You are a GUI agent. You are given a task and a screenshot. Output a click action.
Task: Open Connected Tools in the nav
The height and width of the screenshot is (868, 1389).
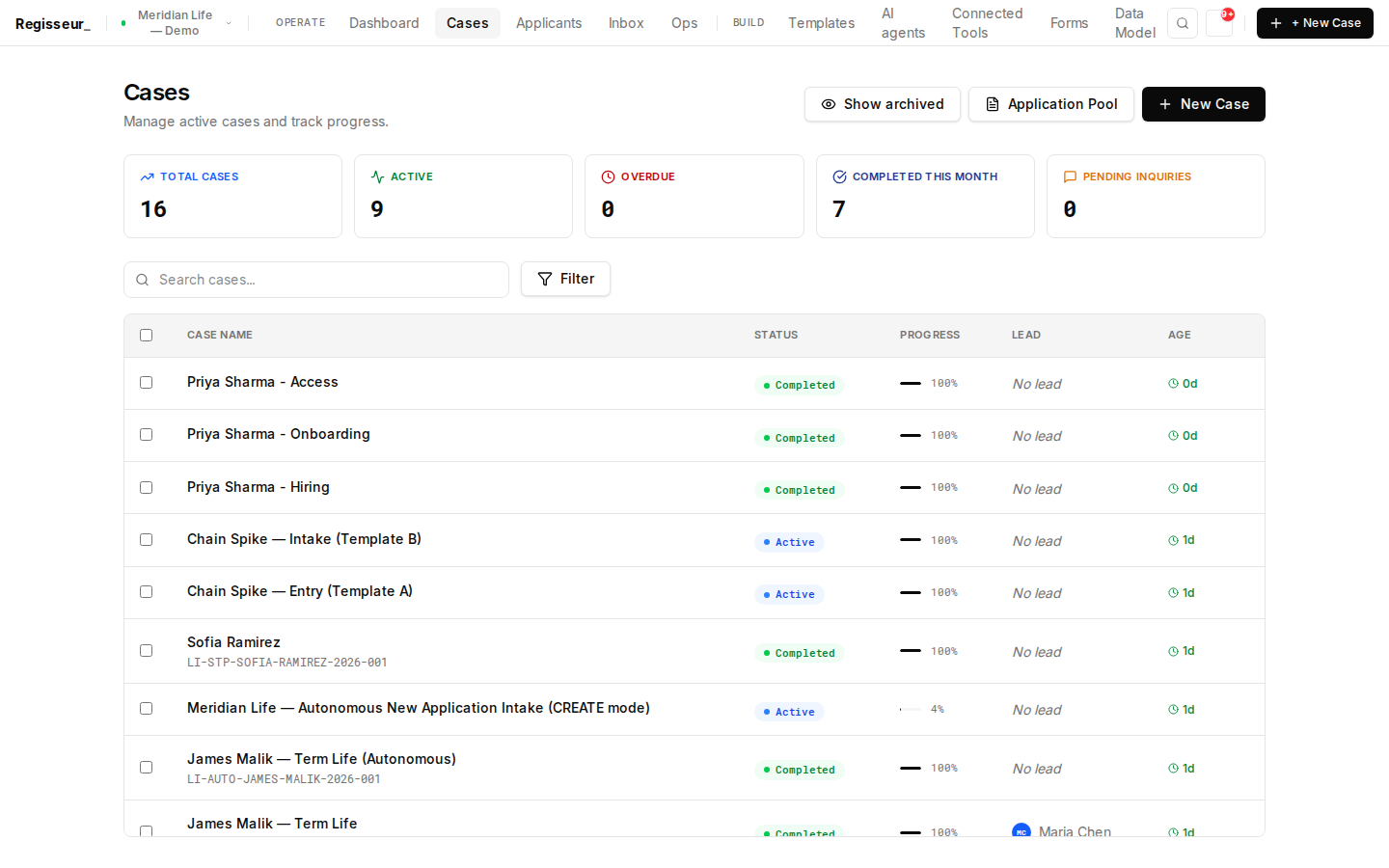987,23
